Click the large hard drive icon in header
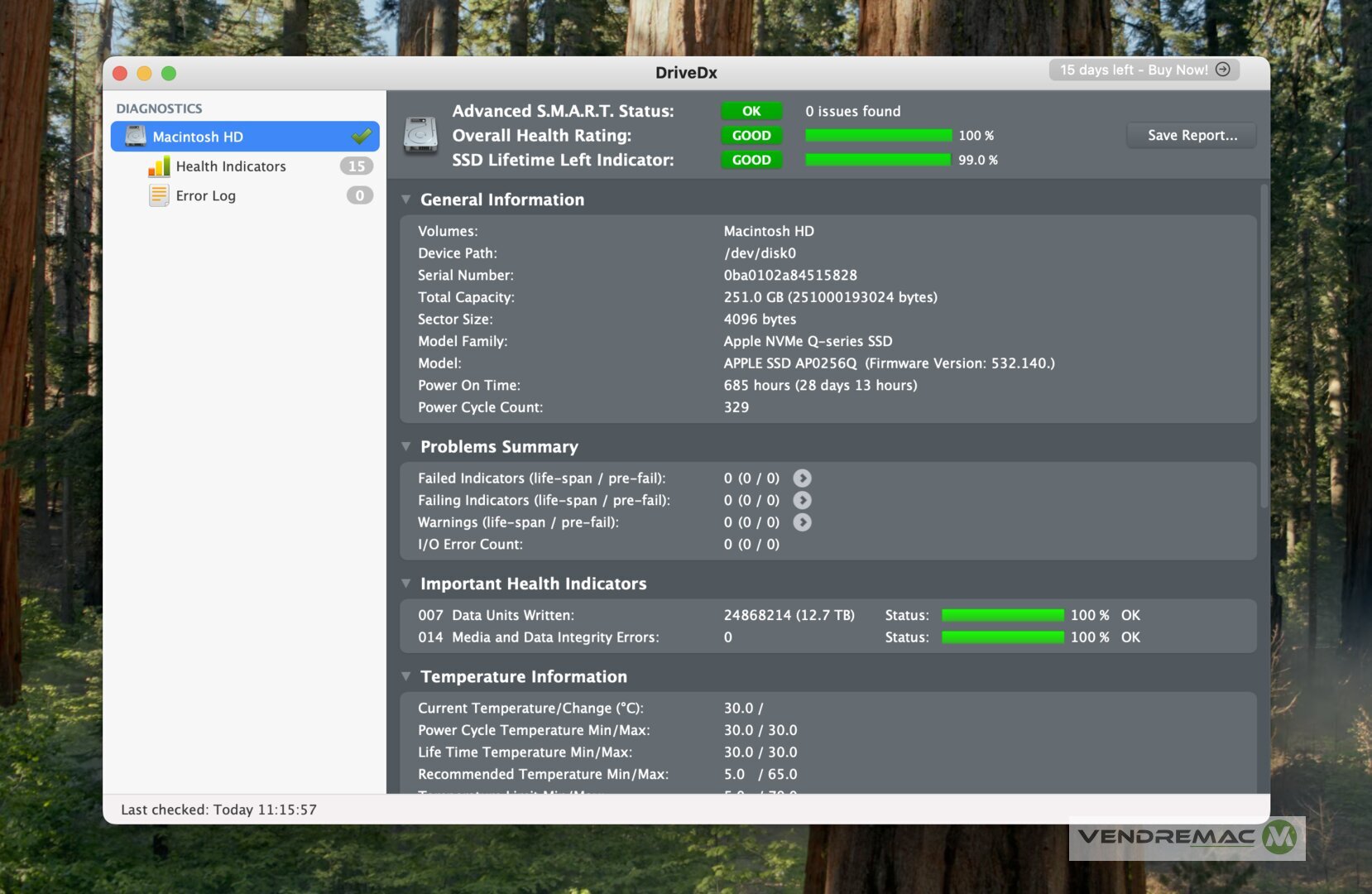The width and height of the screenshot is (1372, 894). [420, 135]
